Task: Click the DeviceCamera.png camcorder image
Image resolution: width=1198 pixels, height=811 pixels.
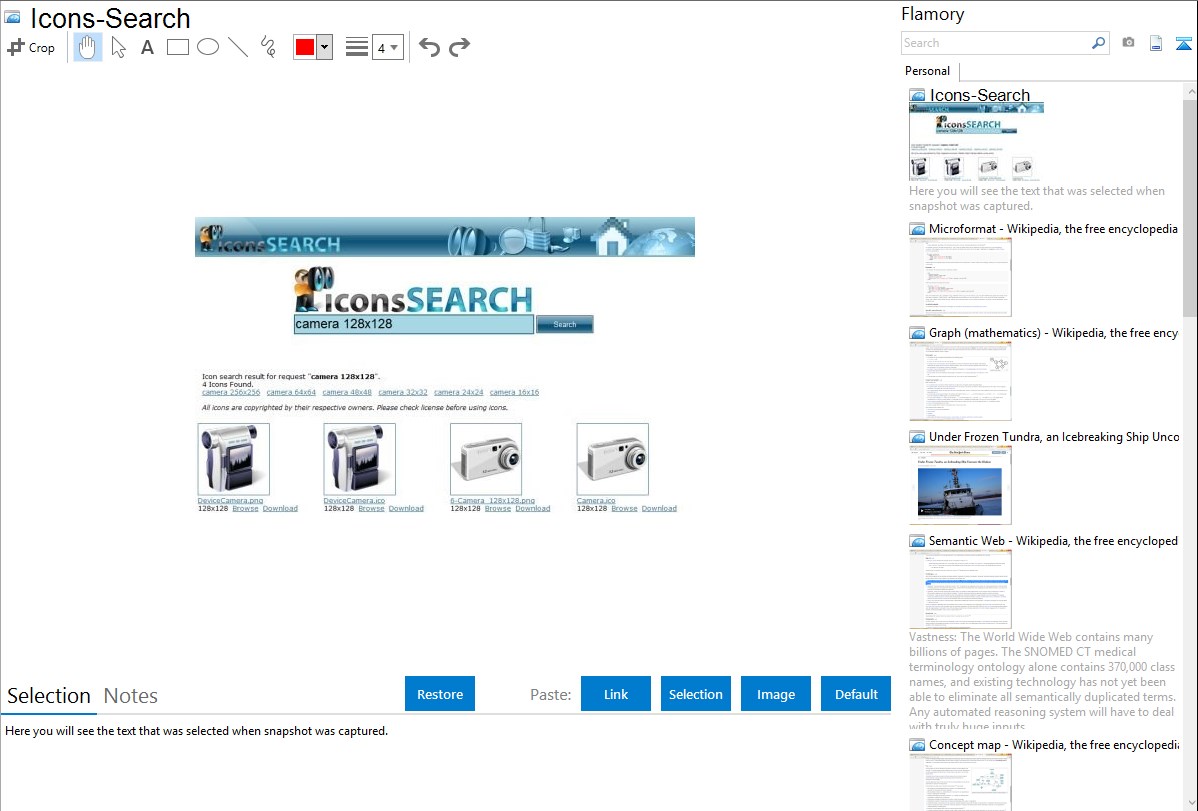Action: [x=234, y=459]
